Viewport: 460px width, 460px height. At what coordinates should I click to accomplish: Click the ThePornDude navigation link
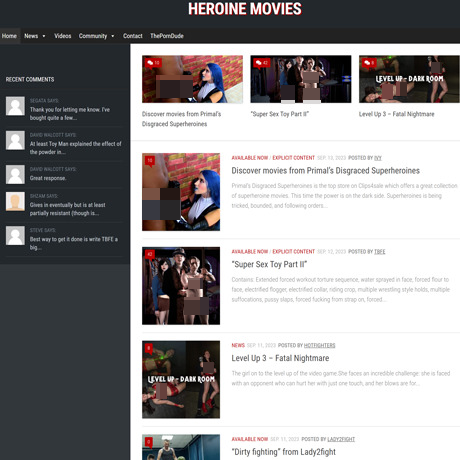(x=167, y=36)
